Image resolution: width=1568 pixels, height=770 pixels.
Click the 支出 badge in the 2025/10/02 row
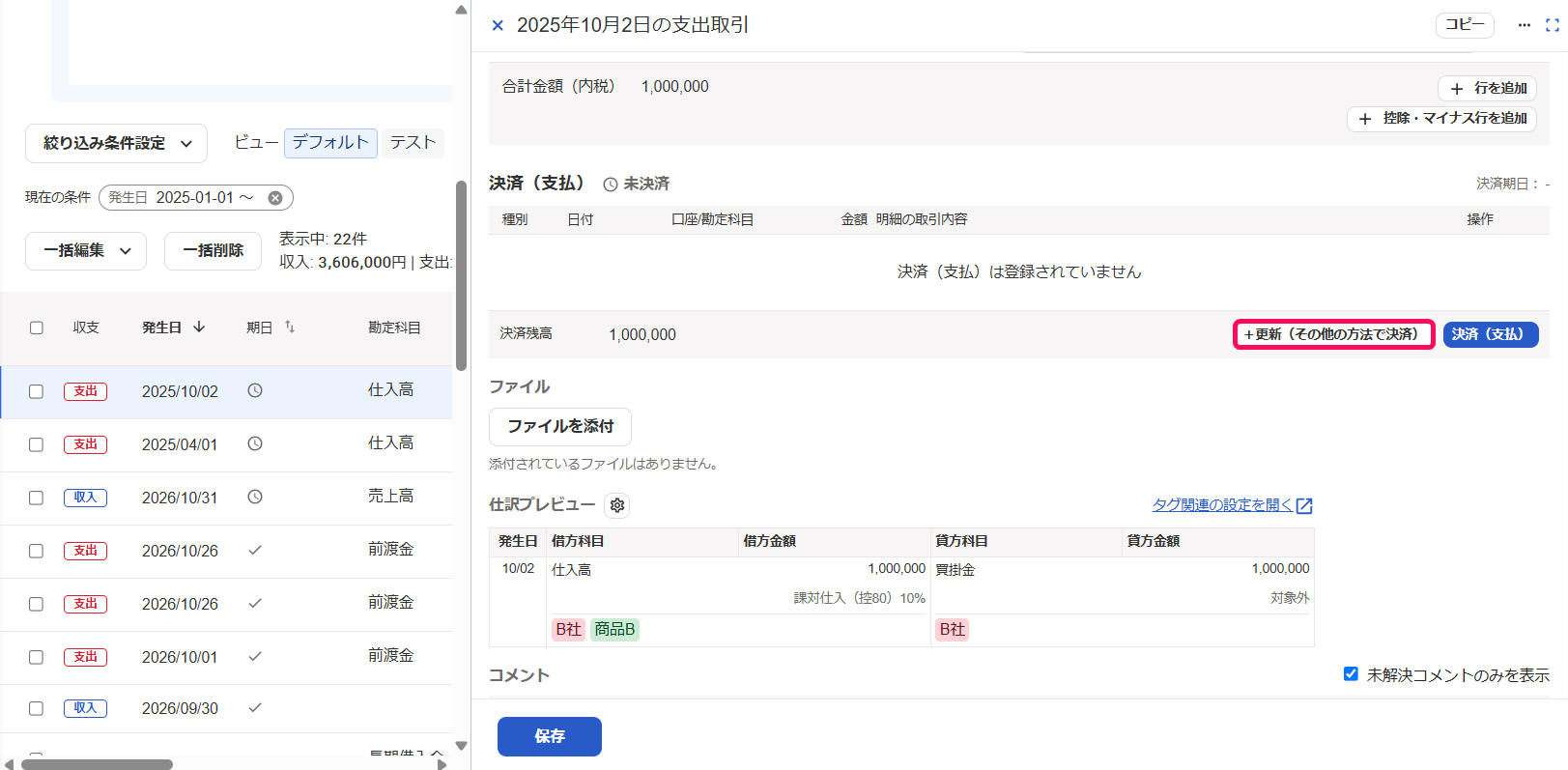coord(85,391)
